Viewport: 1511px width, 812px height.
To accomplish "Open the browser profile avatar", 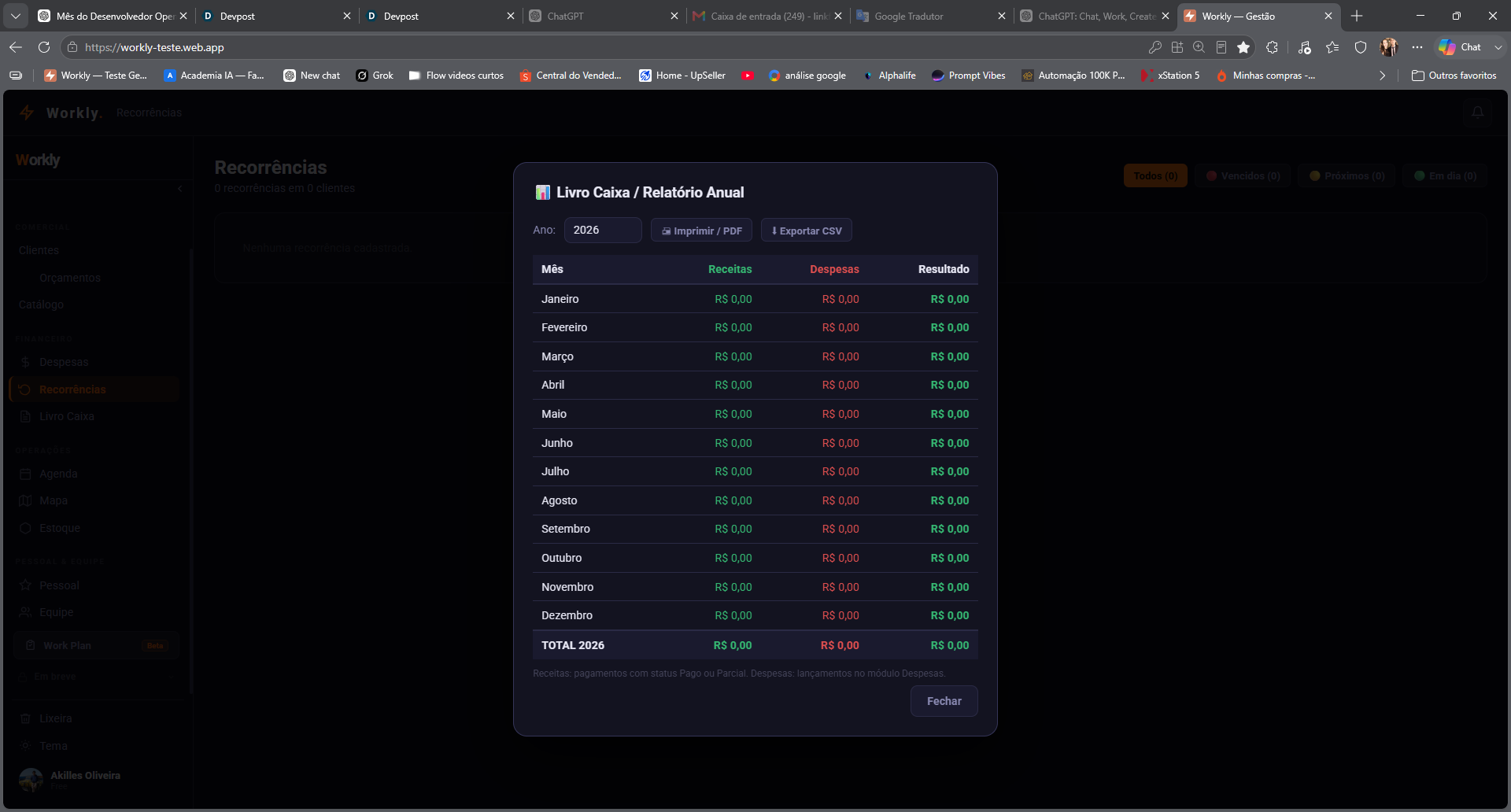I will click(1389, 47).
